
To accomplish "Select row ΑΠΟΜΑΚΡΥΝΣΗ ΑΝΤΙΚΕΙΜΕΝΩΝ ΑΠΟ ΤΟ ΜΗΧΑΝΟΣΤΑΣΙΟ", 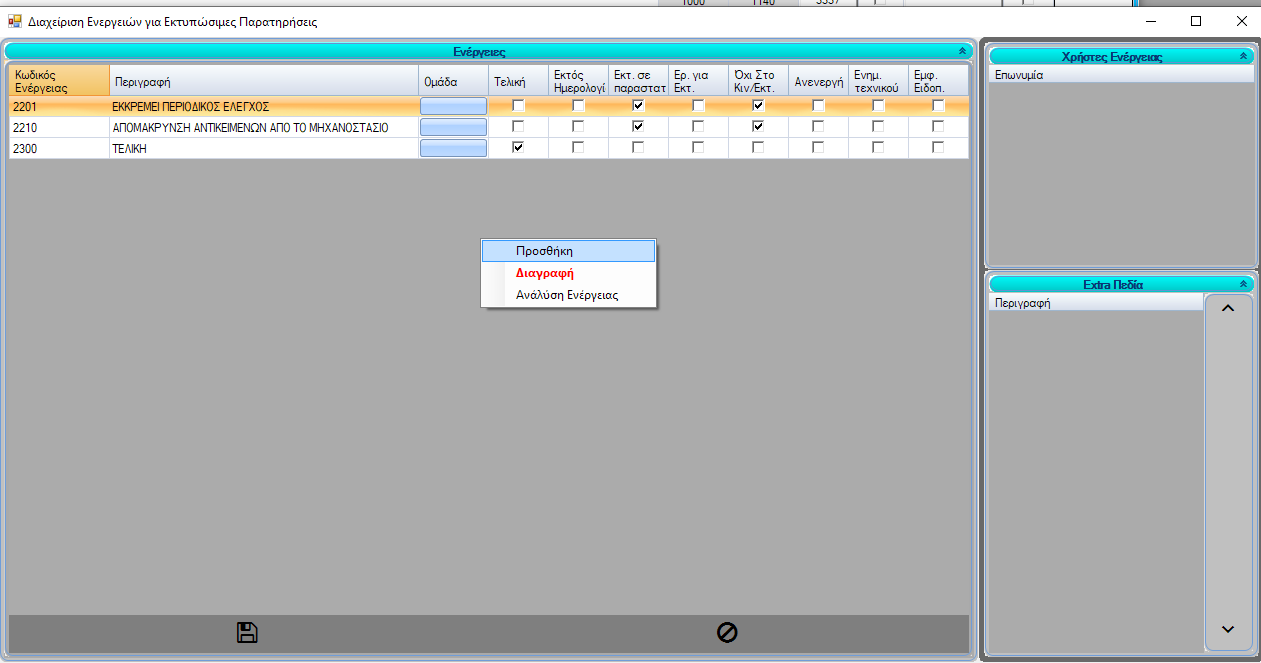I will [250, 128].
